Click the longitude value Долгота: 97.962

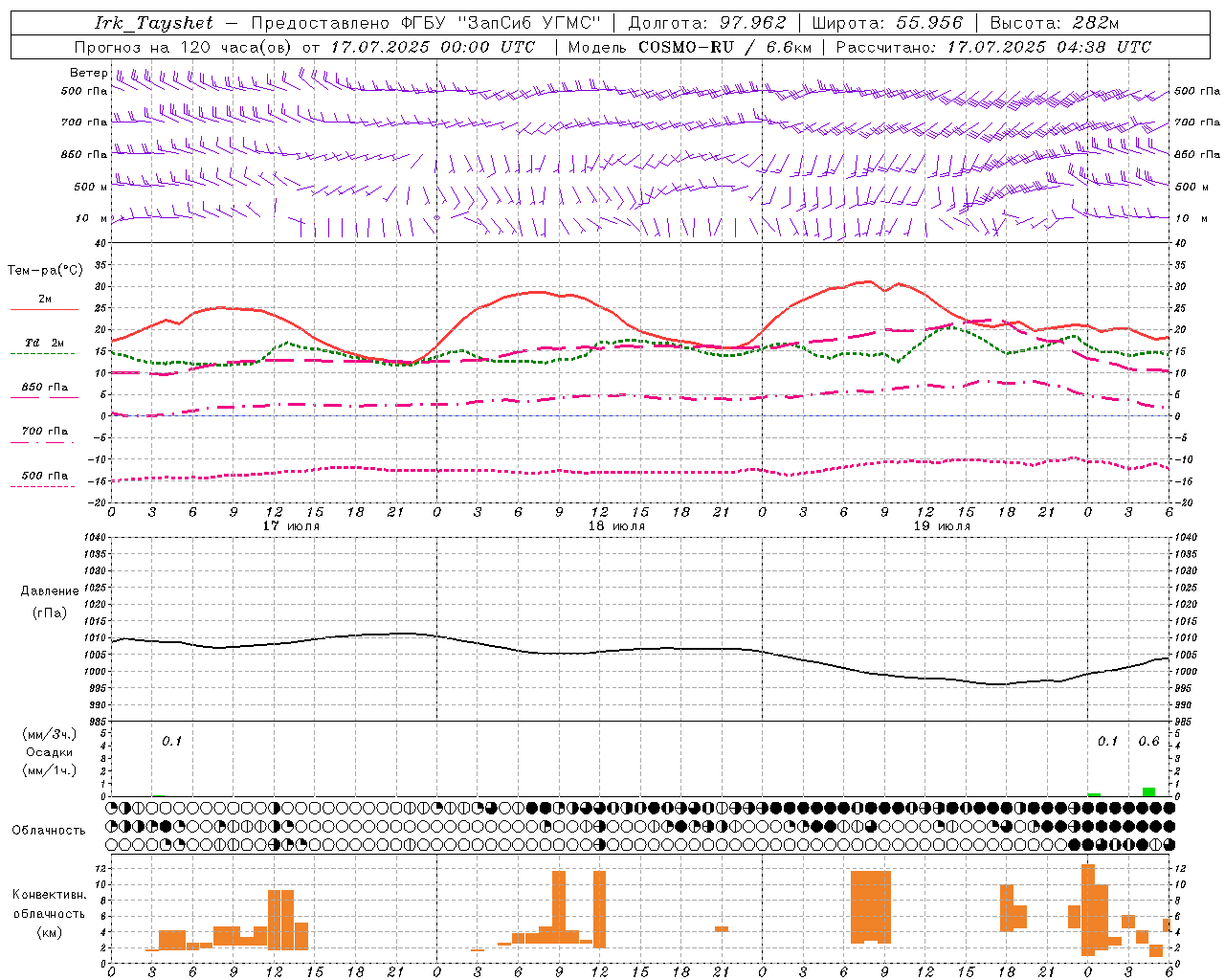[x=706, y=23]
